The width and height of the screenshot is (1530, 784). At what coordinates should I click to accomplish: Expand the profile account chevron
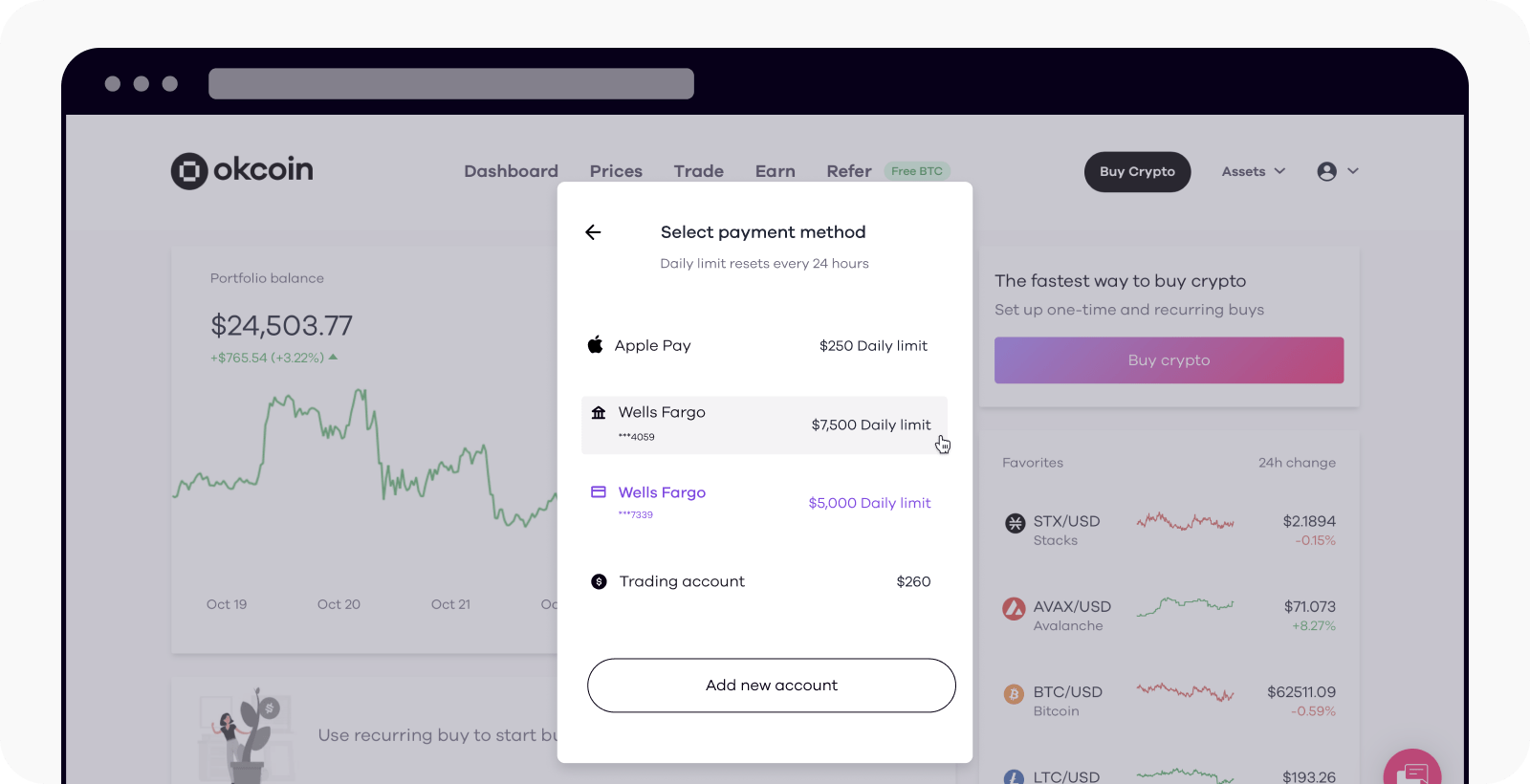tap(1352, 170)
